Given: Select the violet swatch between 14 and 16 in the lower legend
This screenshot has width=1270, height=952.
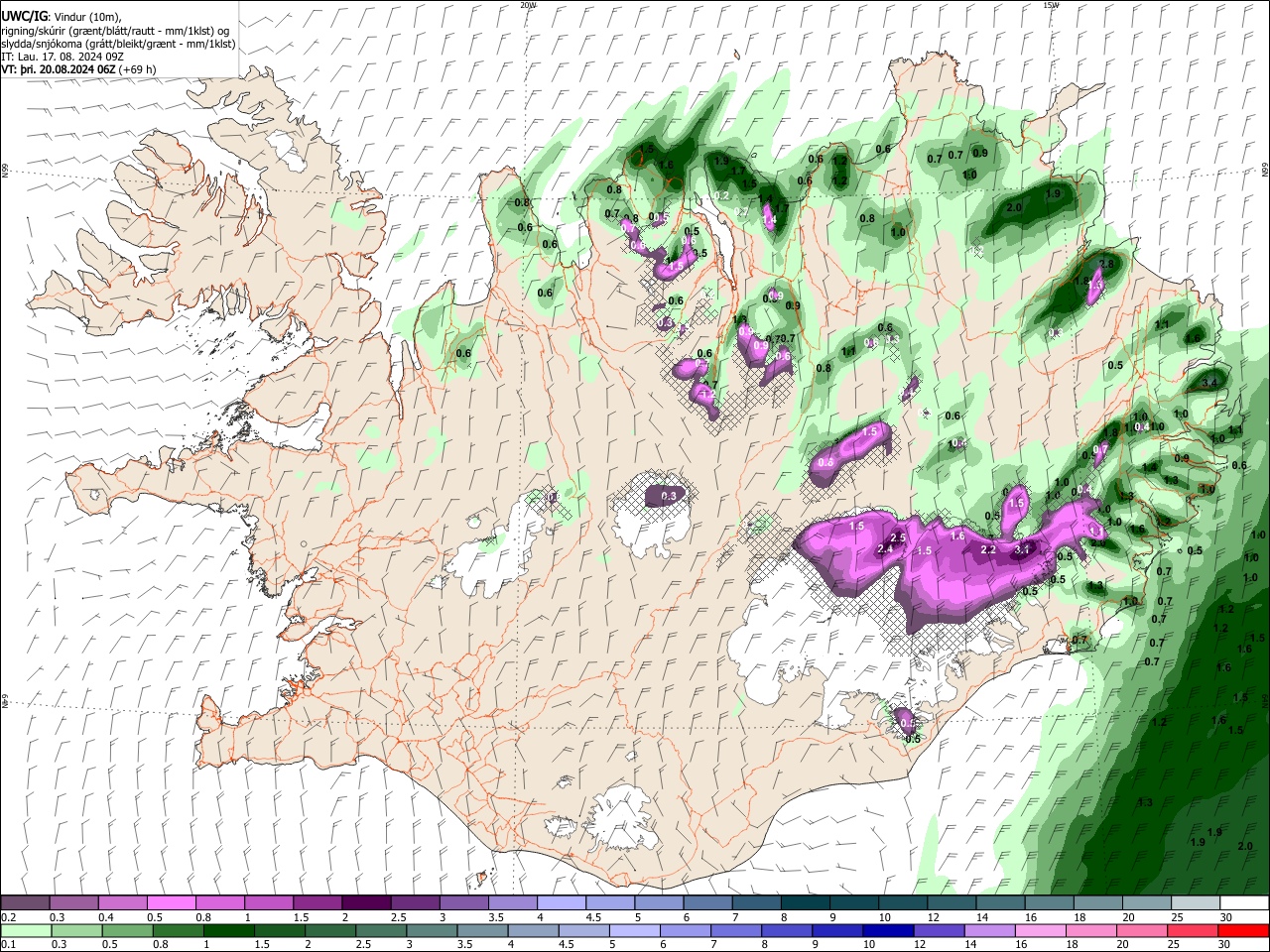Looking at the screenshot, I should tap(989, 931).
